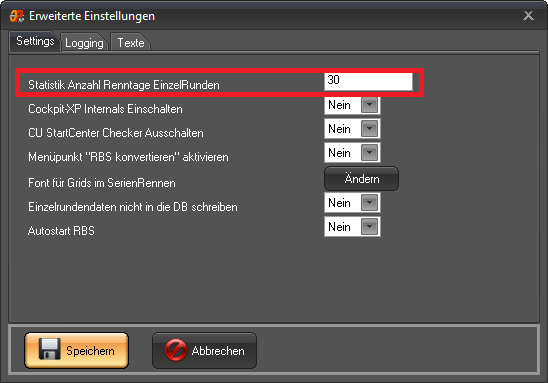Open the Cockpit-XP Internals Einschalten dropdown arrow

coord(369,105)
